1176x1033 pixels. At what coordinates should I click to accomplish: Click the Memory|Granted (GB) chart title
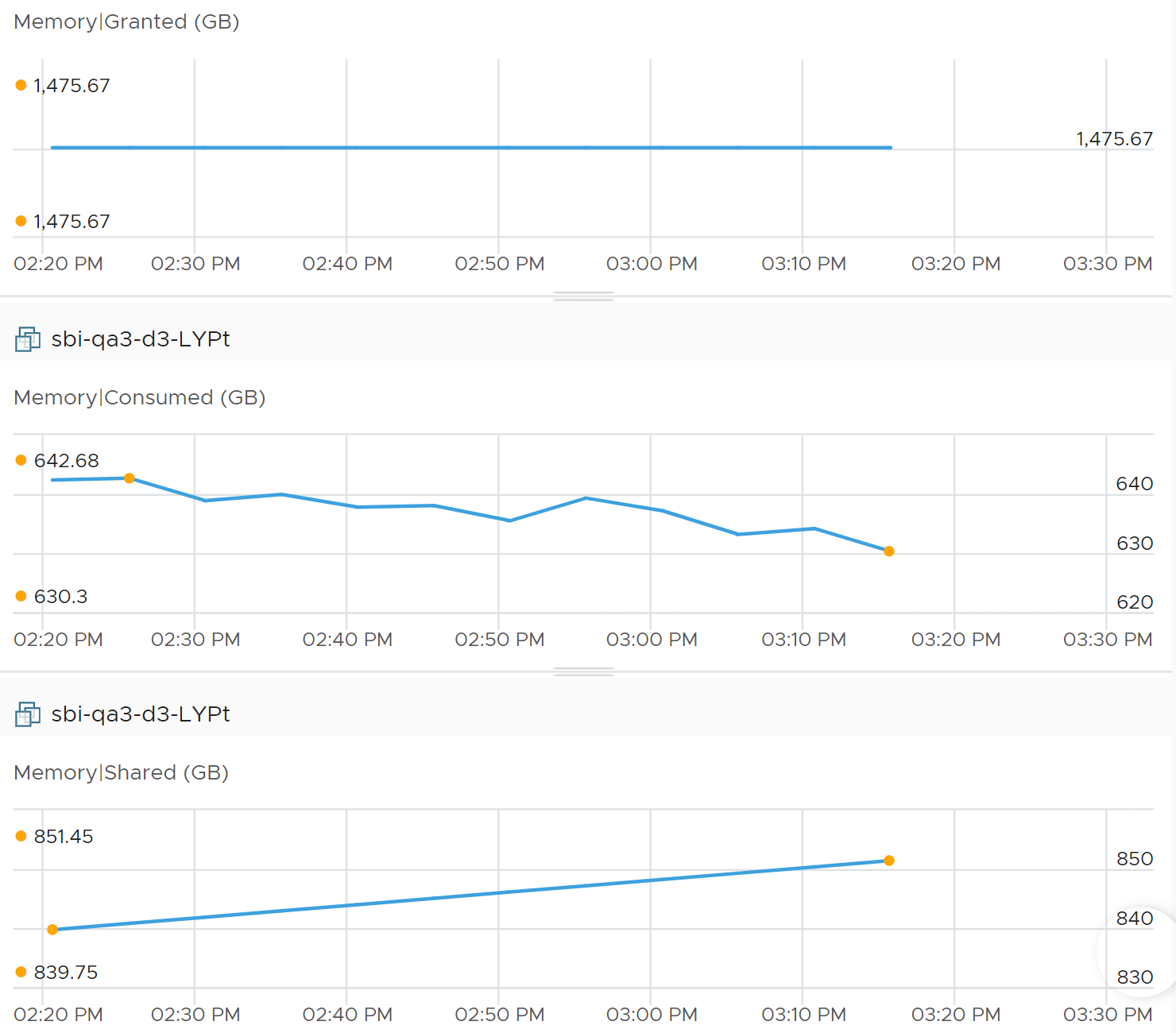(x=127, y=21)
